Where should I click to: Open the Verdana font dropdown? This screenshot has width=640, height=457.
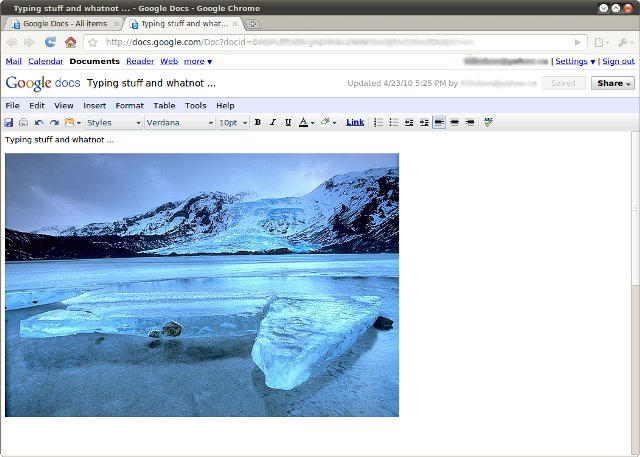[x=180, y=122]
